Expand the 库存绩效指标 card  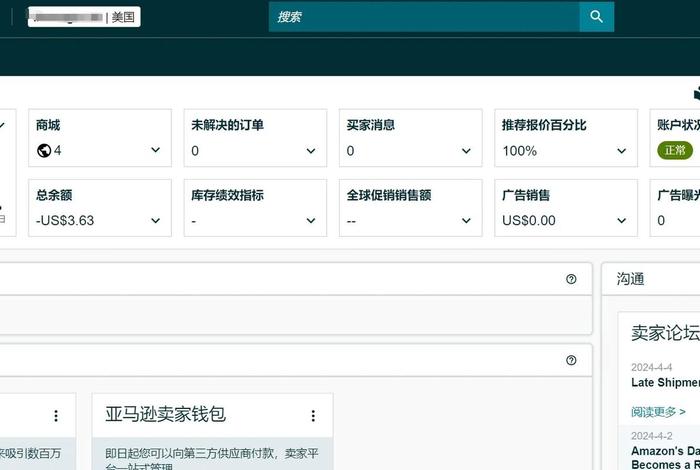pos(311,220)
